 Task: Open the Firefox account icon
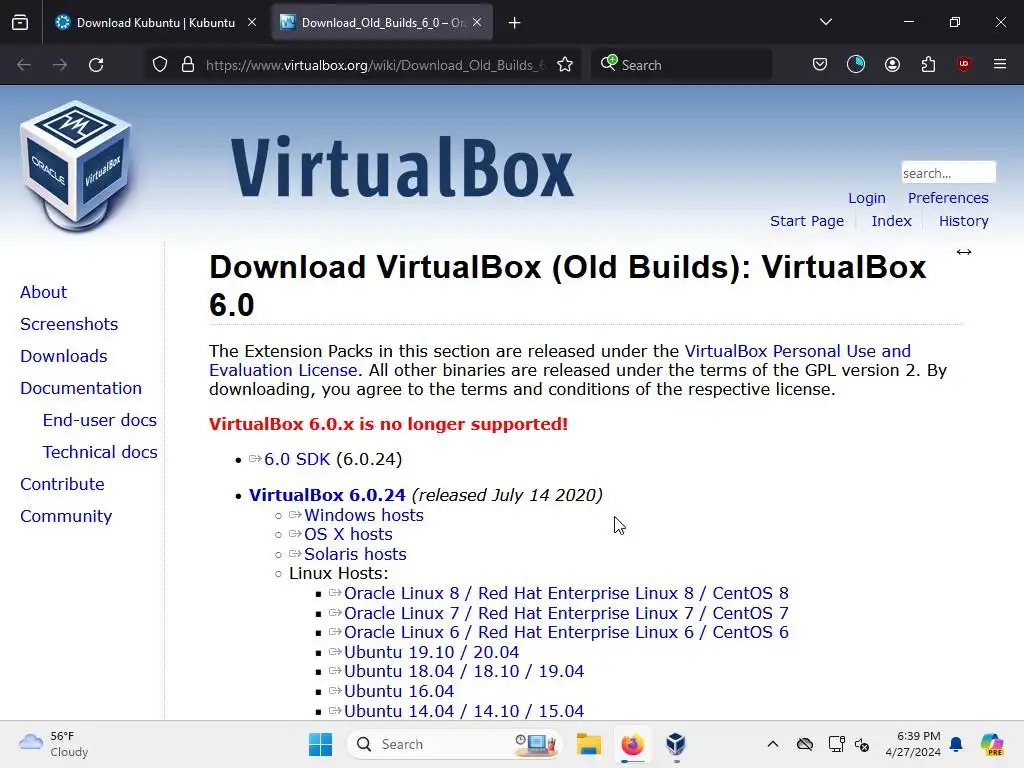coord(892,64)
